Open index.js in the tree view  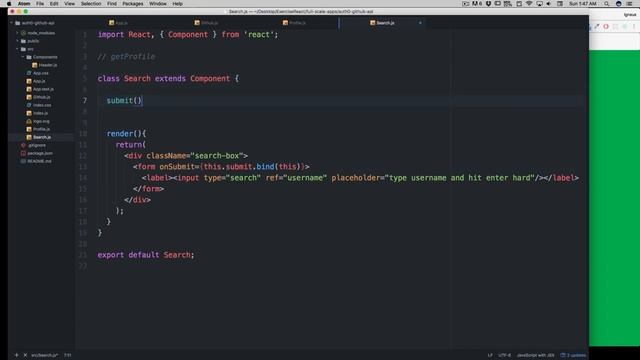click(x=40, y=113)
